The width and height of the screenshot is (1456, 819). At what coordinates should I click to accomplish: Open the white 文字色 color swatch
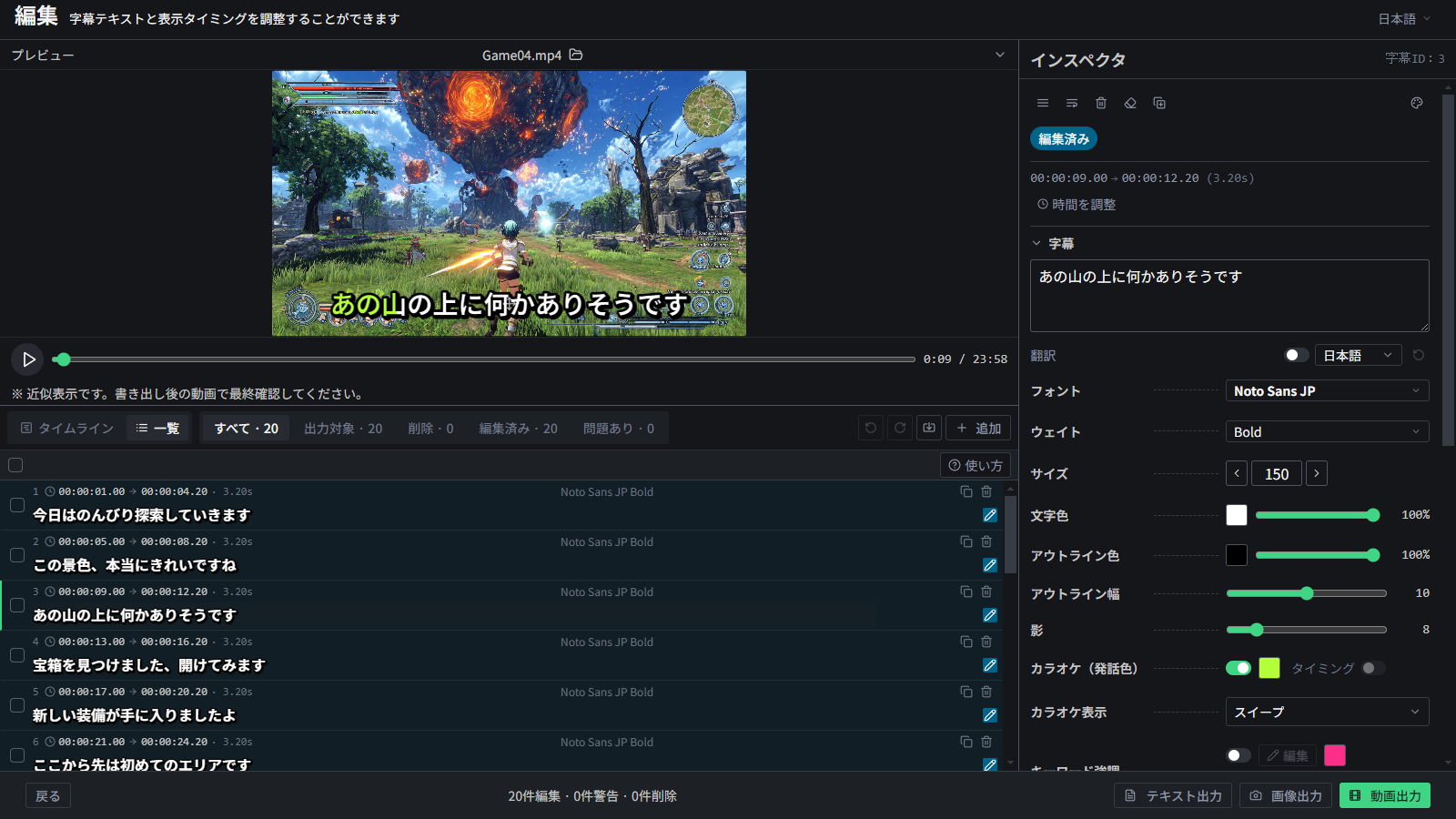(x=1237, y=515)
